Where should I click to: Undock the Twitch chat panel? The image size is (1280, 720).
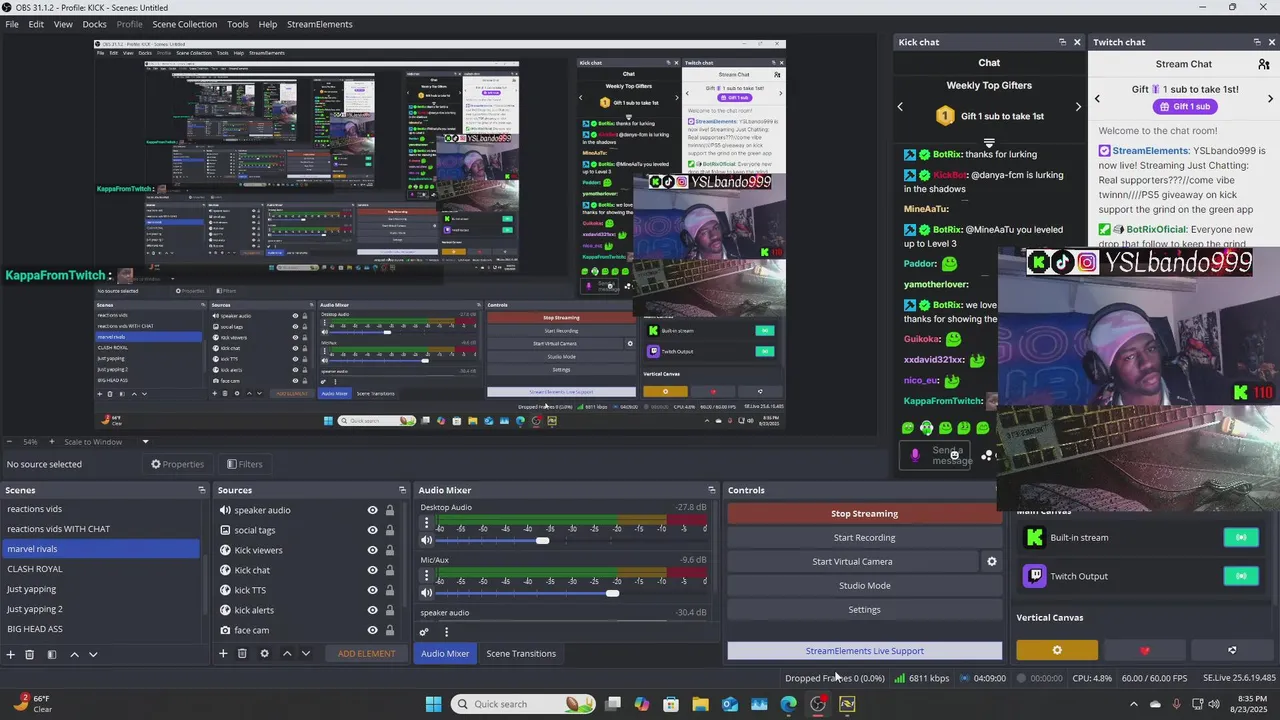tap(1257, 42)
